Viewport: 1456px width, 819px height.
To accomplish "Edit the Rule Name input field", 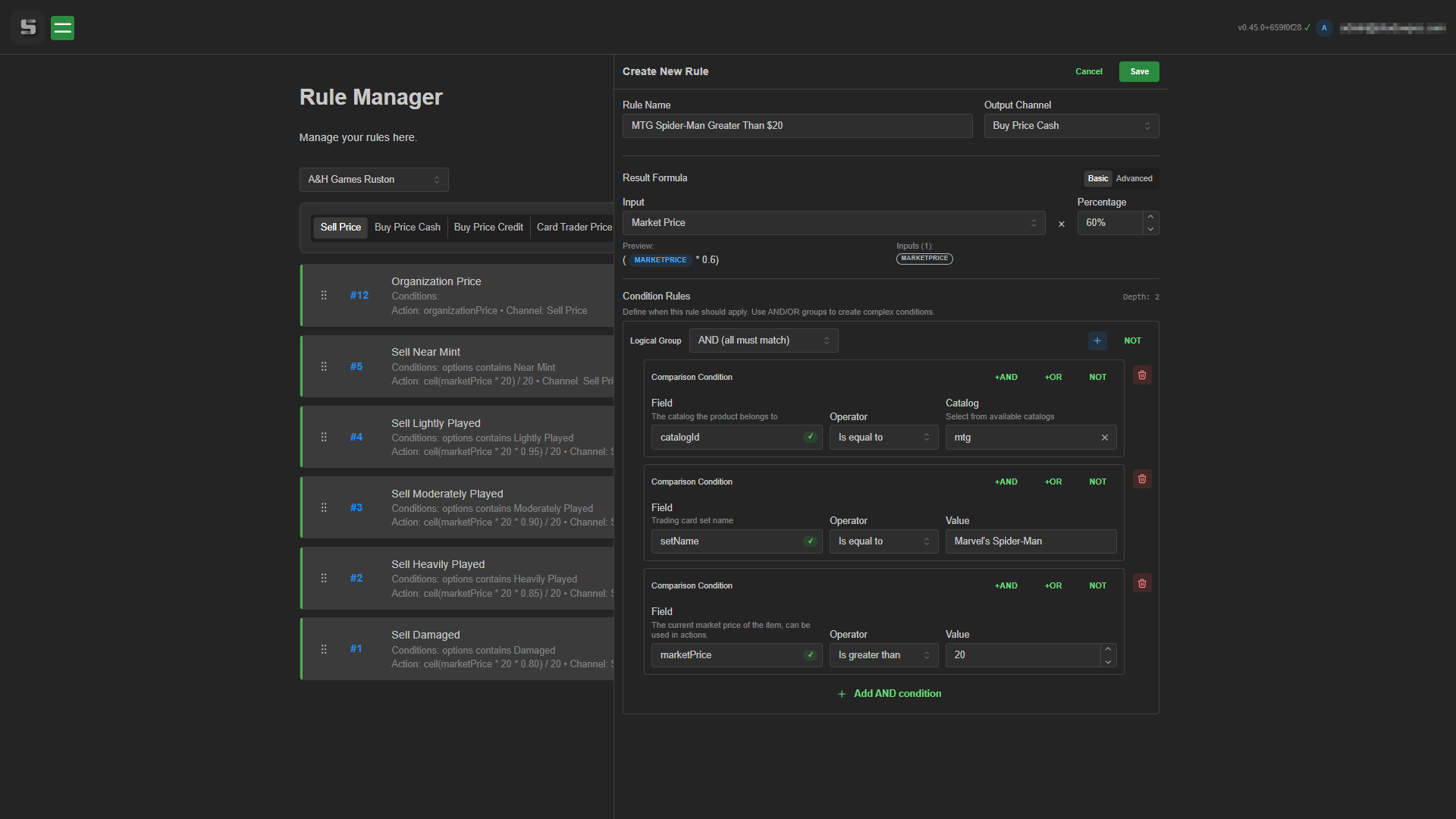I will point(797,125).
